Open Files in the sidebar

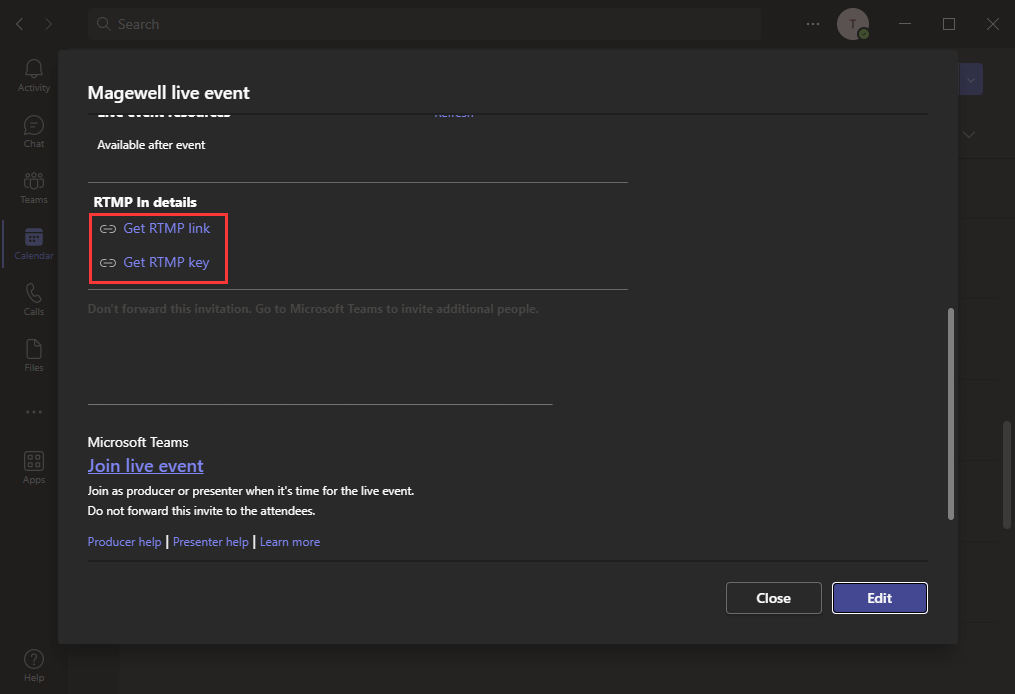pyautogui.click(x=34, y=355)
